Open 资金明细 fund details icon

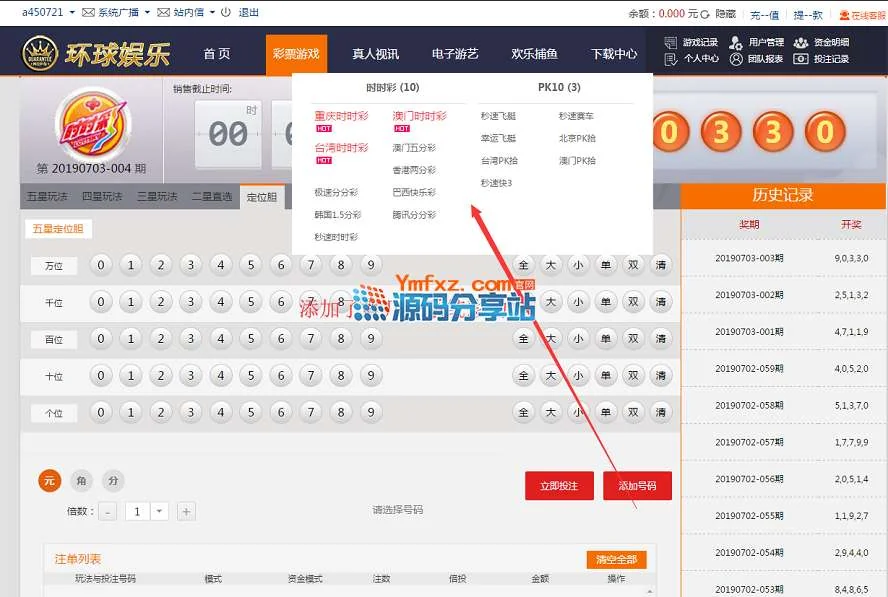coord(800,43)
